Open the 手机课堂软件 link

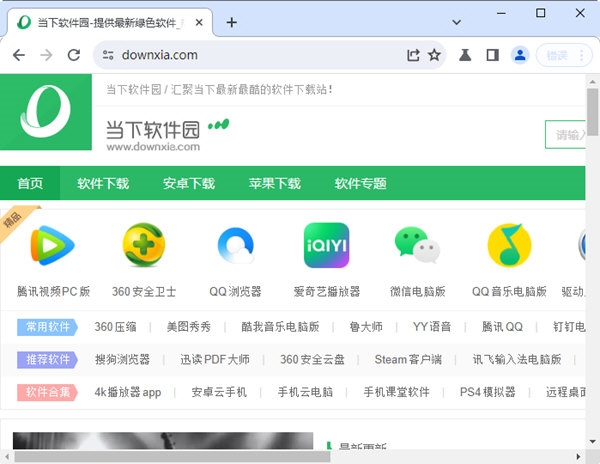pyautogui.click(x=396, y=392)
